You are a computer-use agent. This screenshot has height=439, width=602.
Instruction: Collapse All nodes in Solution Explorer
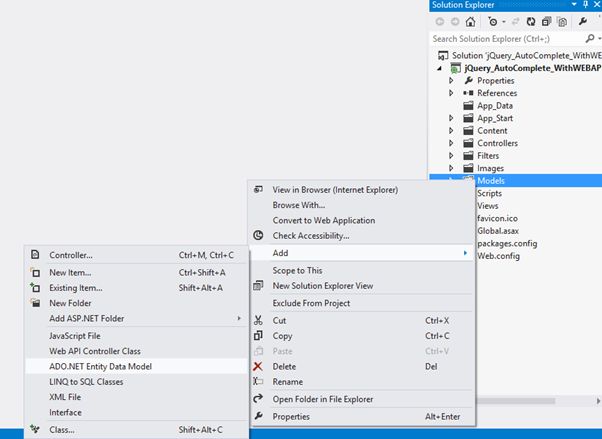(x=546, y=22)
